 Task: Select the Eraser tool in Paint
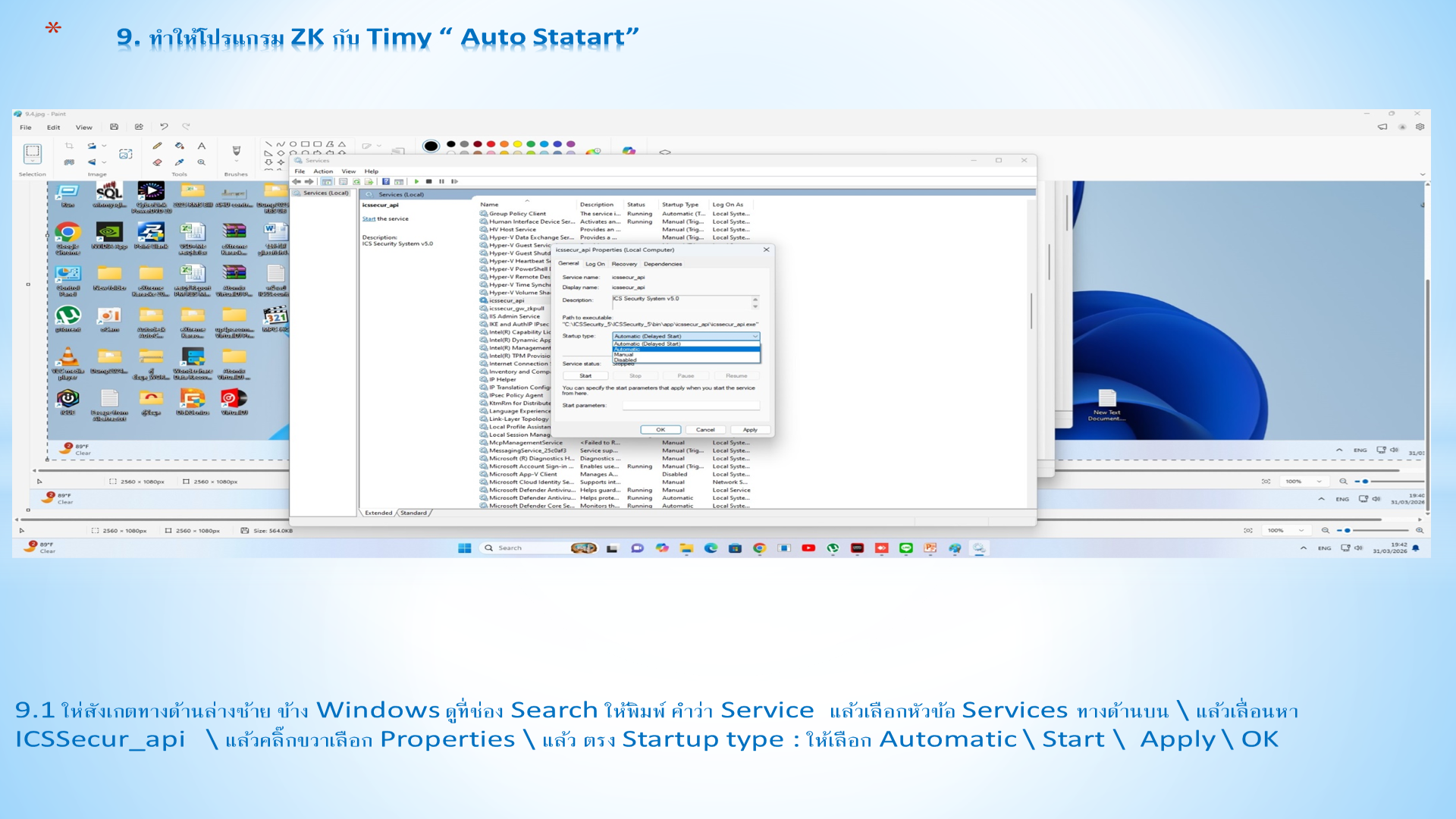pos(157,162)
